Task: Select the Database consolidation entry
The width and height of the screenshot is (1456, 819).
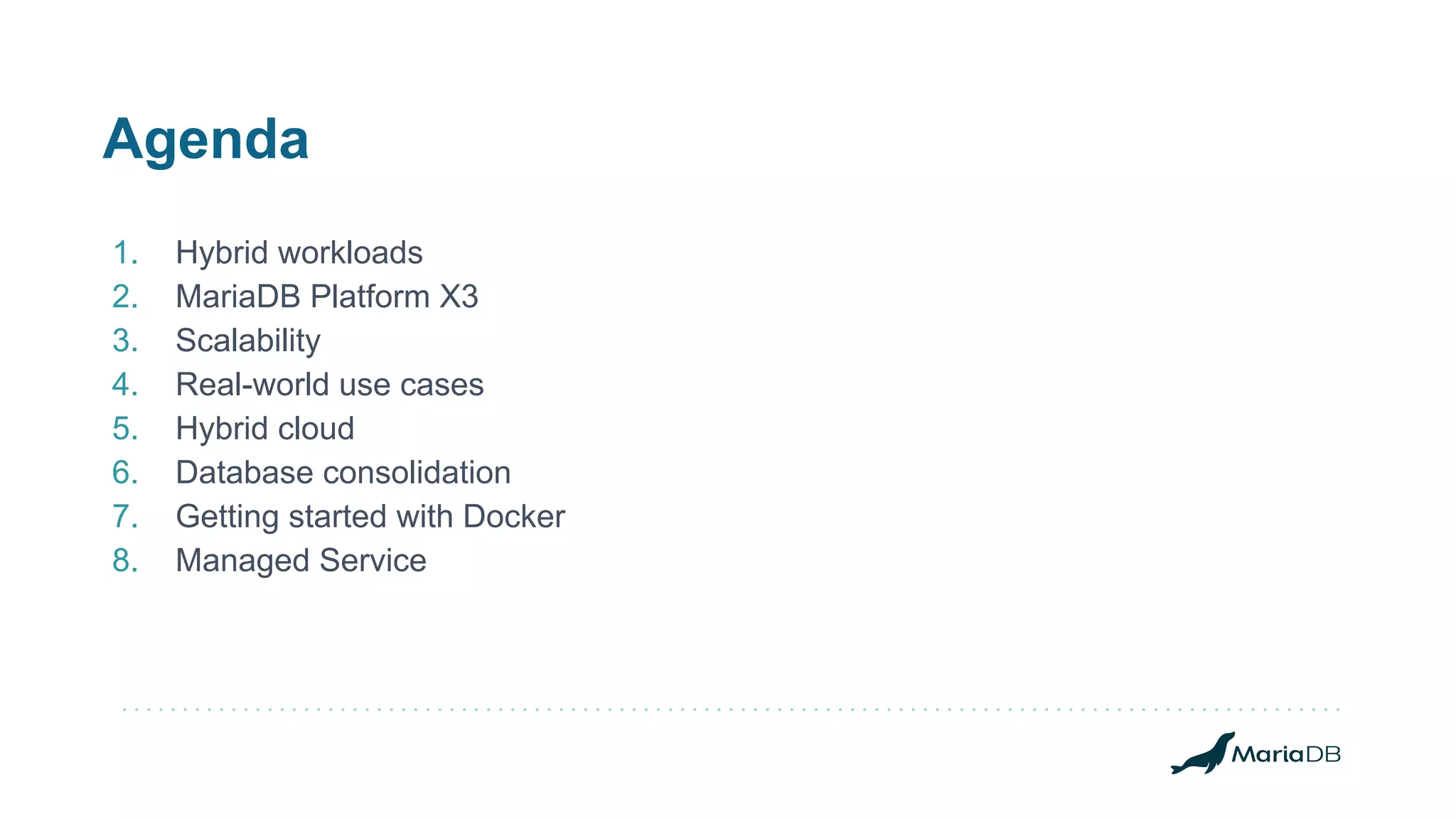Action: click(343, 473)
